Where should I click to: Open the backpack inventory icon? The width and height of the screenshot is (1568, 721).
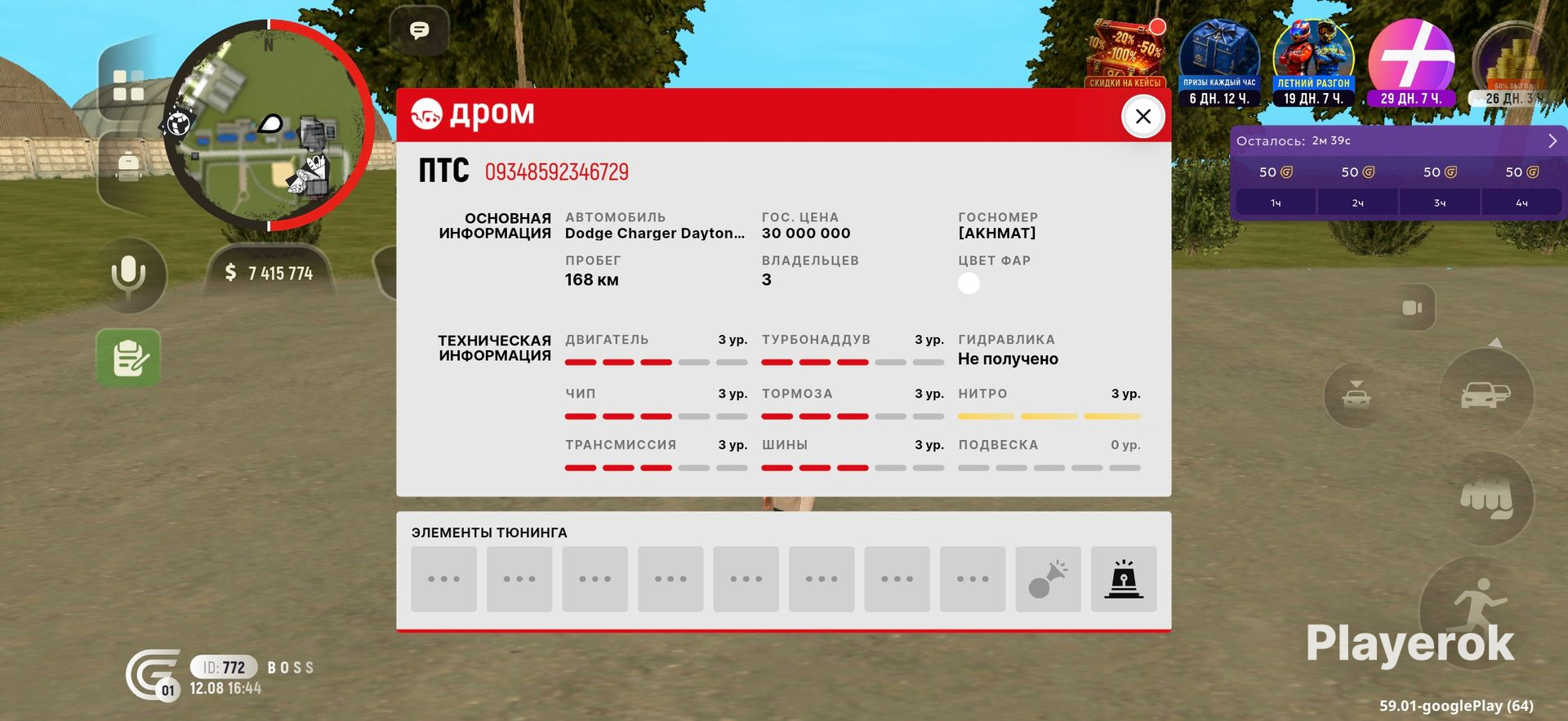[x=128, y=165]
